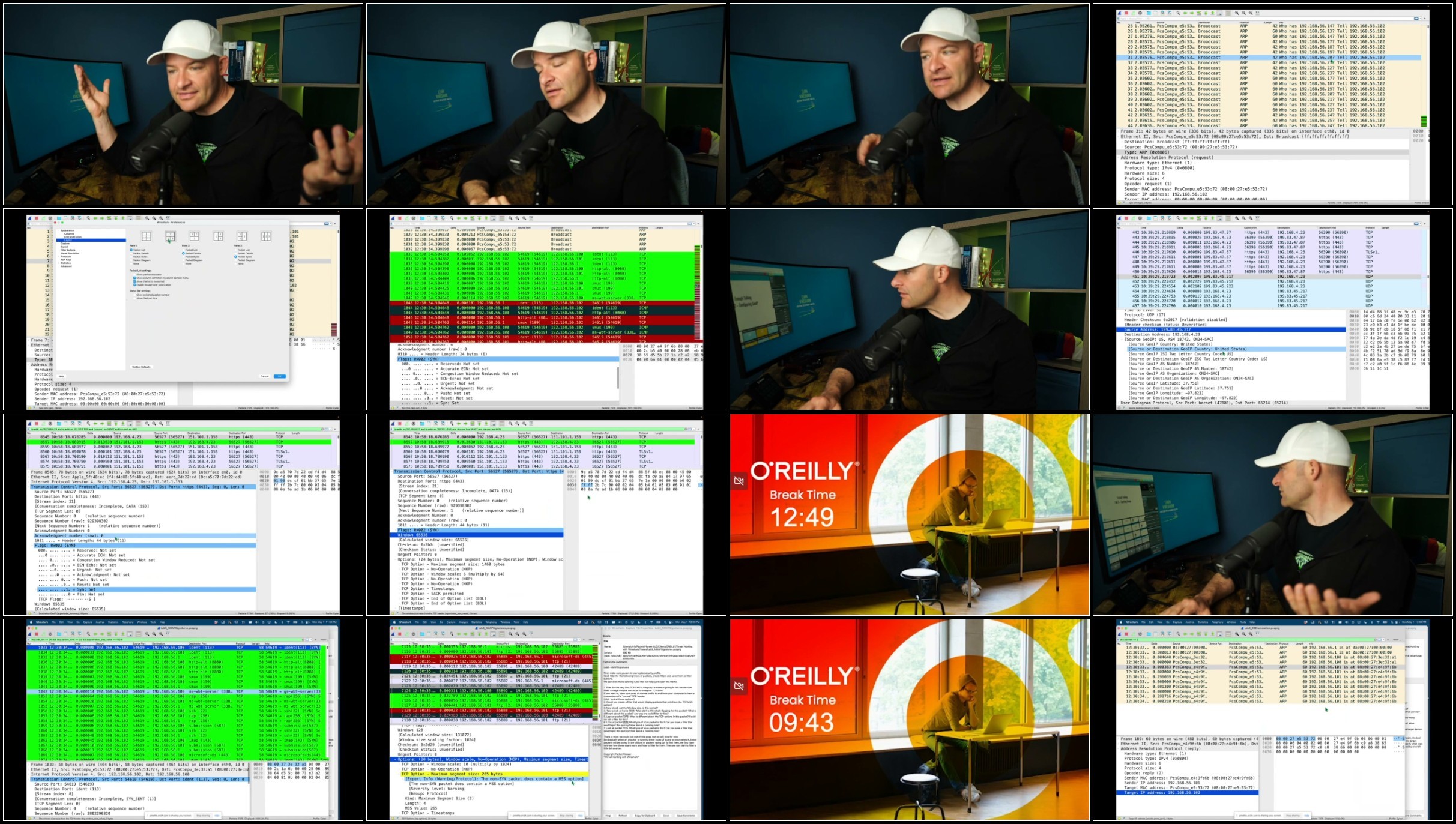Open the ARP reply 'is at' packet list thumbnail
This screenshot has width=1456, height=824.
tap(1272, 720)
